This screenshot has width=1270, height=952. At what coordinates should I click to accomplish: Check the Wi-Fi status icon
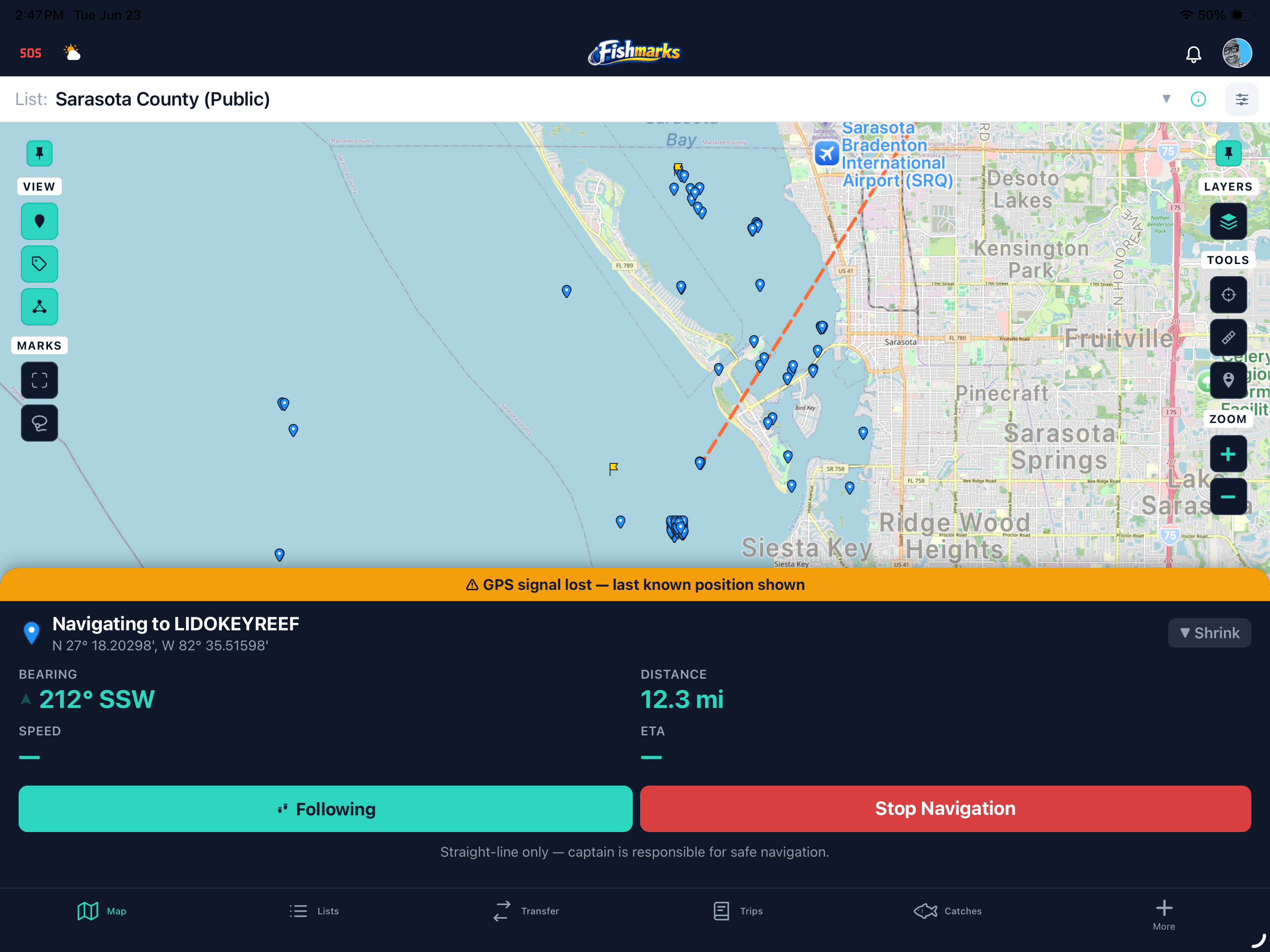(x=1186, y=15)
